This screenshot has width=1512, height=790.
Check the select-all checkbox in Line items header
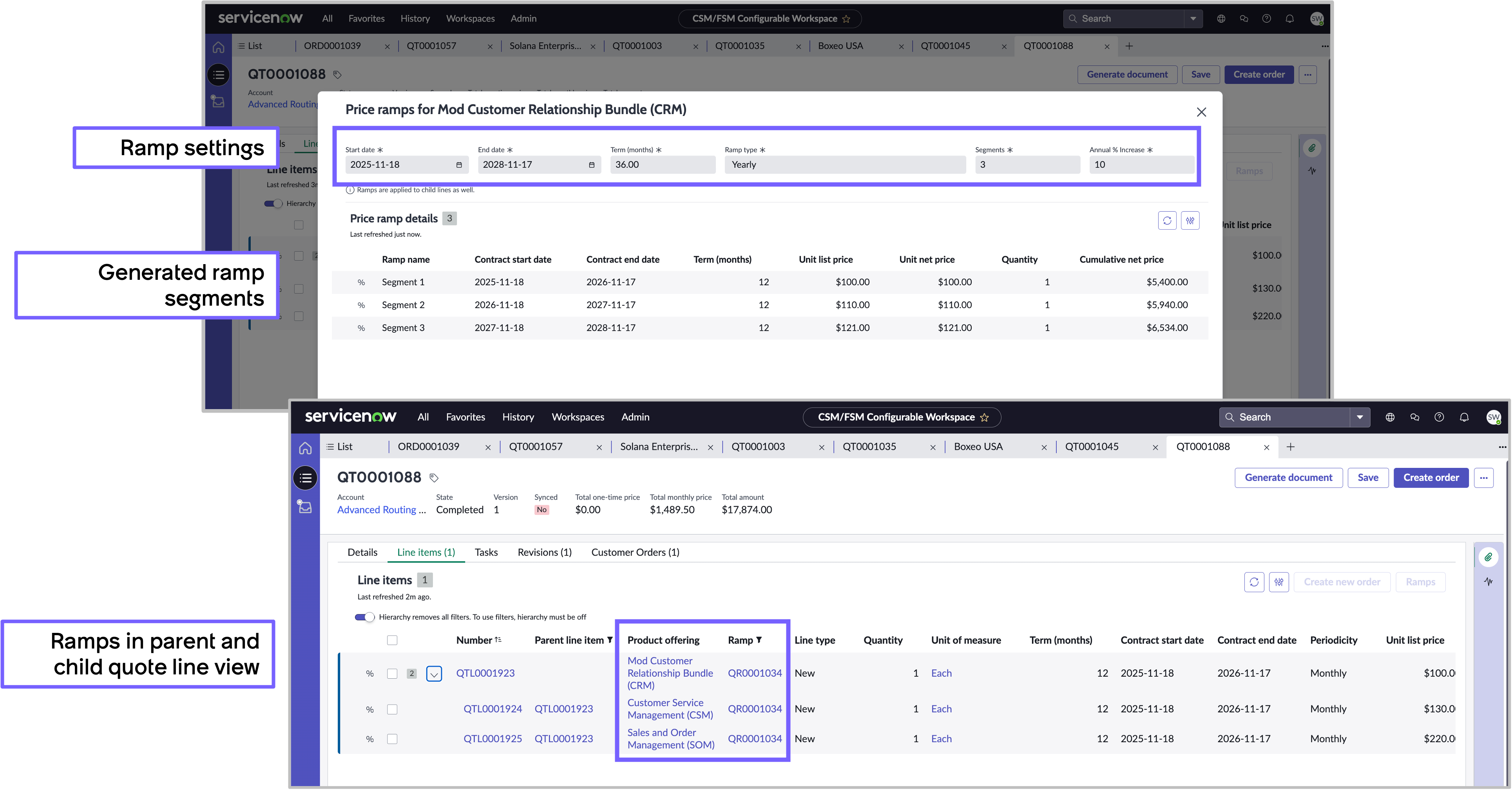tap(392, 640)
